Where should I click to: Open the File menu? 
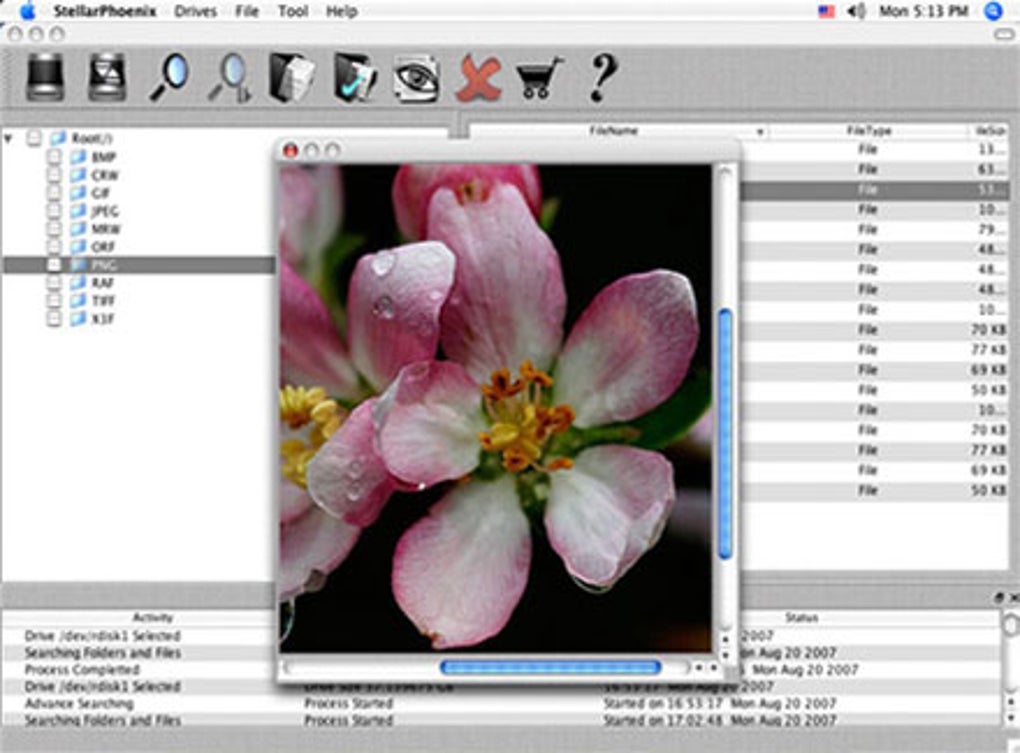(x=247, y=11)
